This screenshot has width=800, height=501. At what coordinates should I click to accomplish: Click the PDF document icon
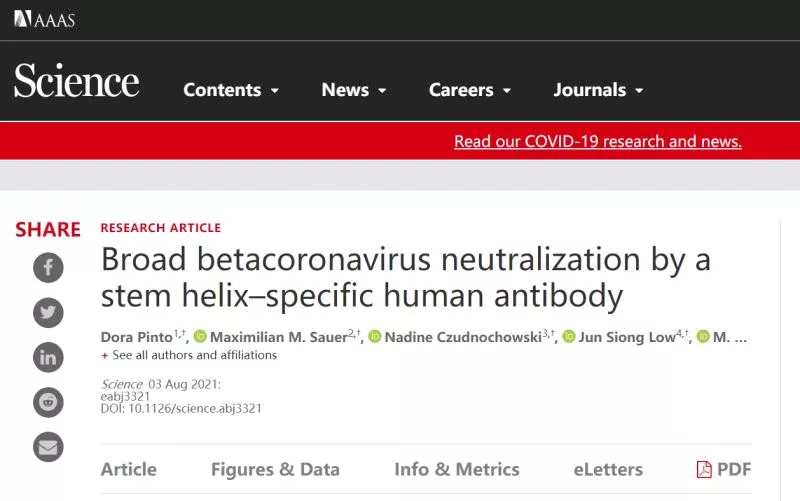(704, 469)
